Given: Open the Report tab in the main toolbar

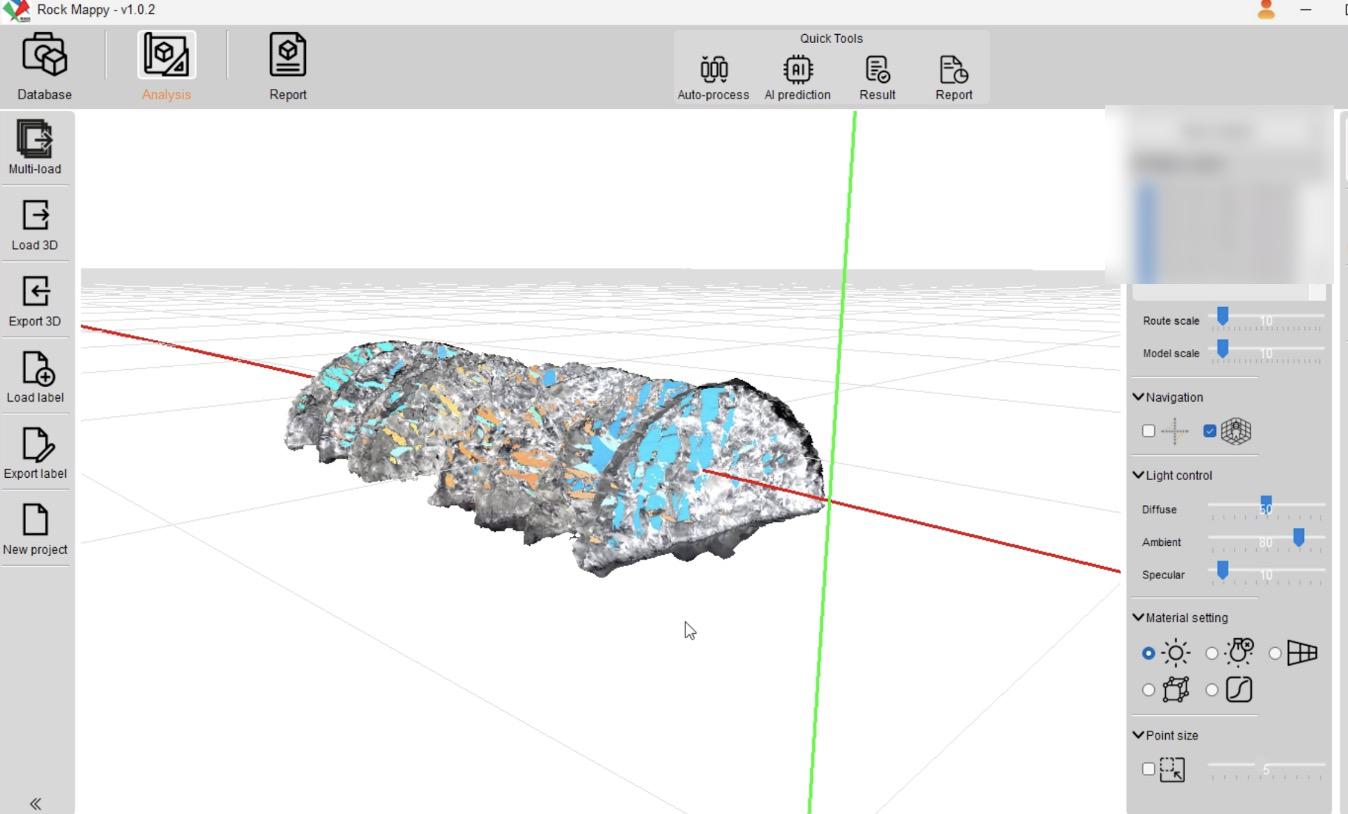Looking at the screenshot, I should click(288, 66).
